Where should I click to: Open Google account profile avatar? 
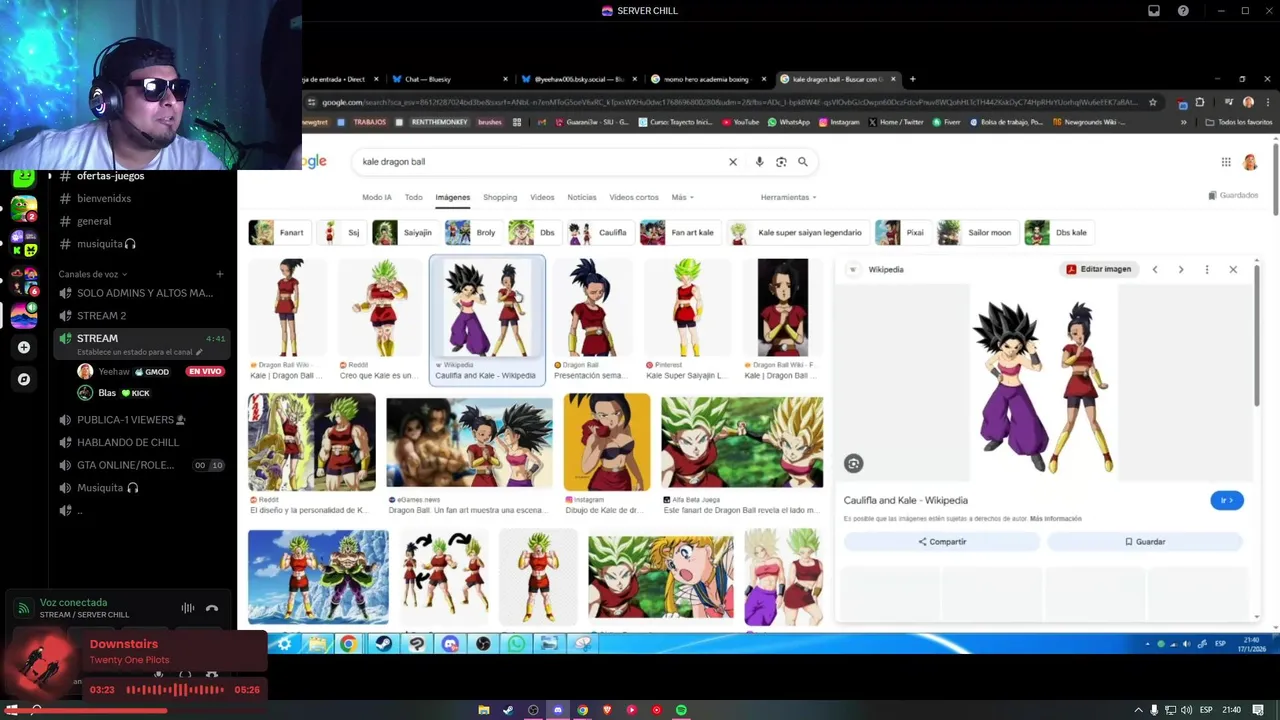click(1250, 162)
